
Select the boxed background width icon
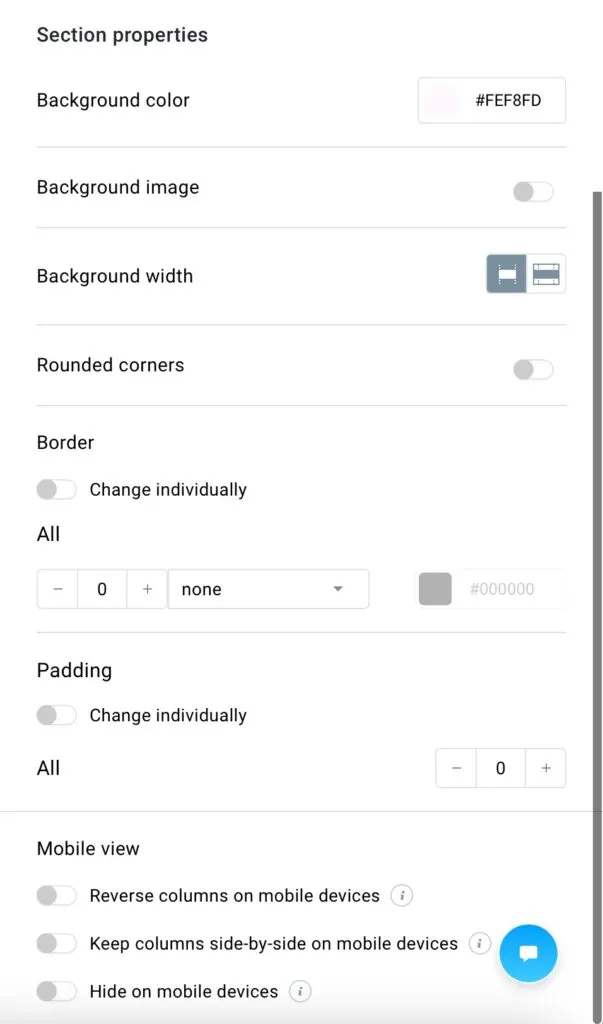coord(506,274)
